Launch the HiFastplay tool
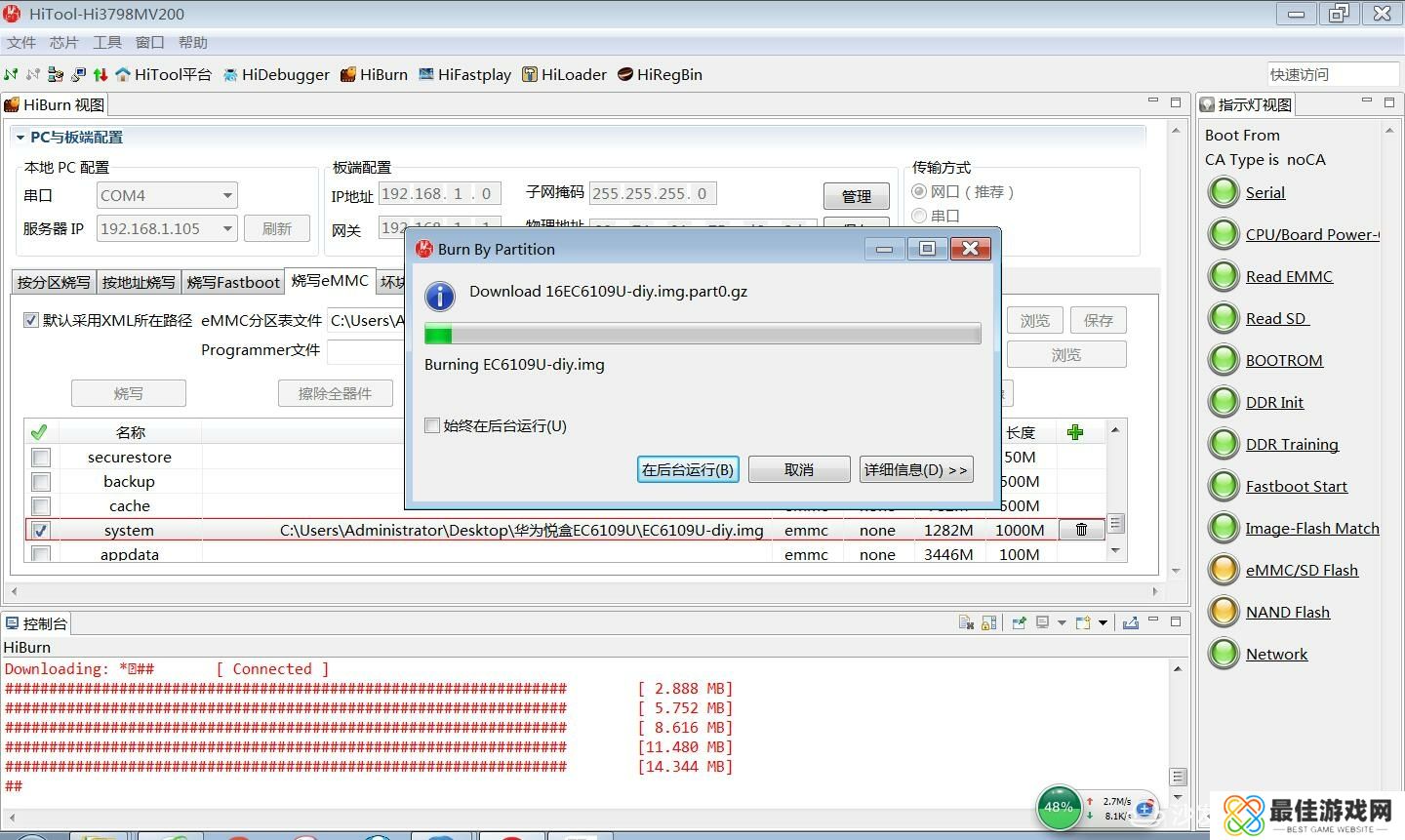 [x=464, y=75]
